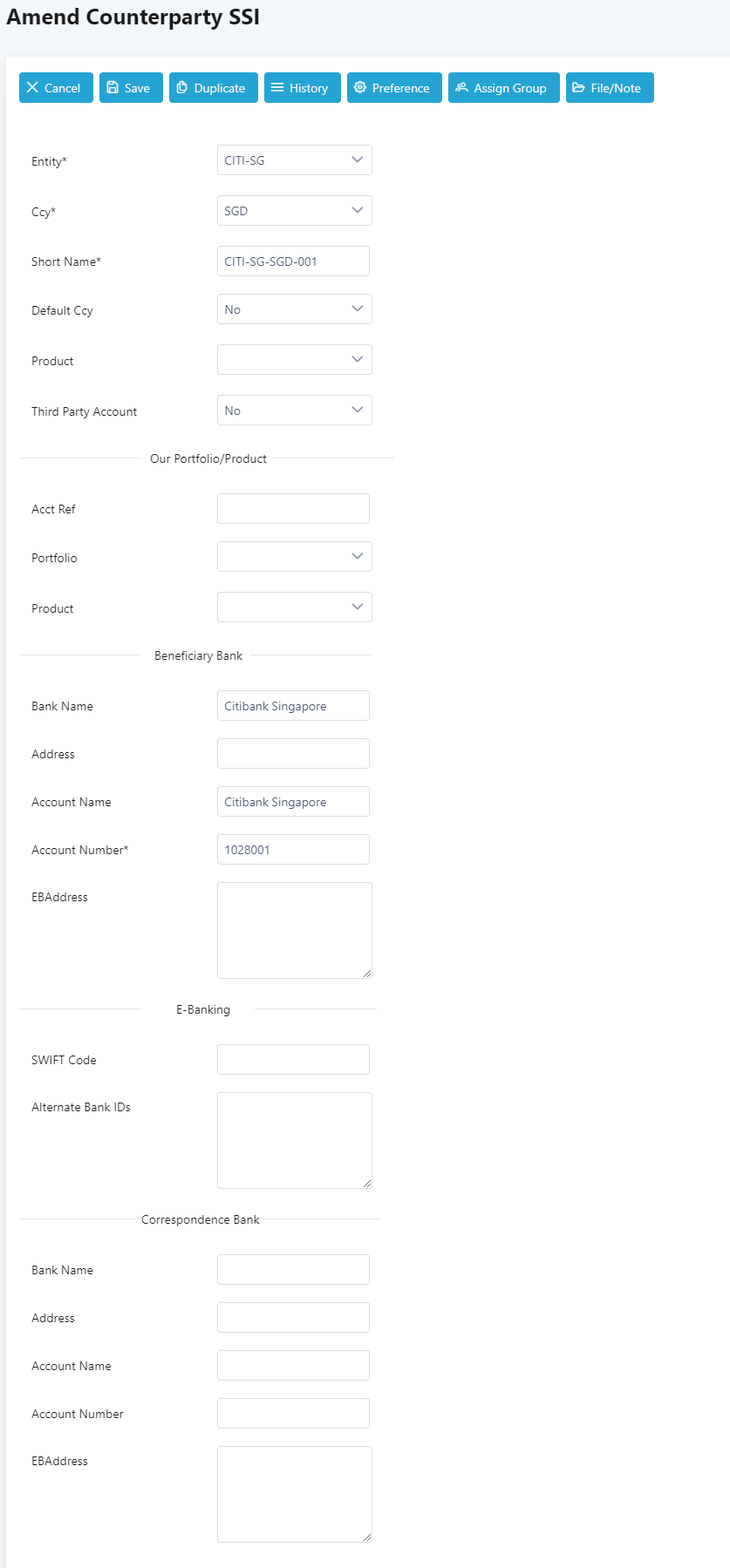
Task: Click the Preference gear icon
Action: pyautogui.click(x=360, y=88)
